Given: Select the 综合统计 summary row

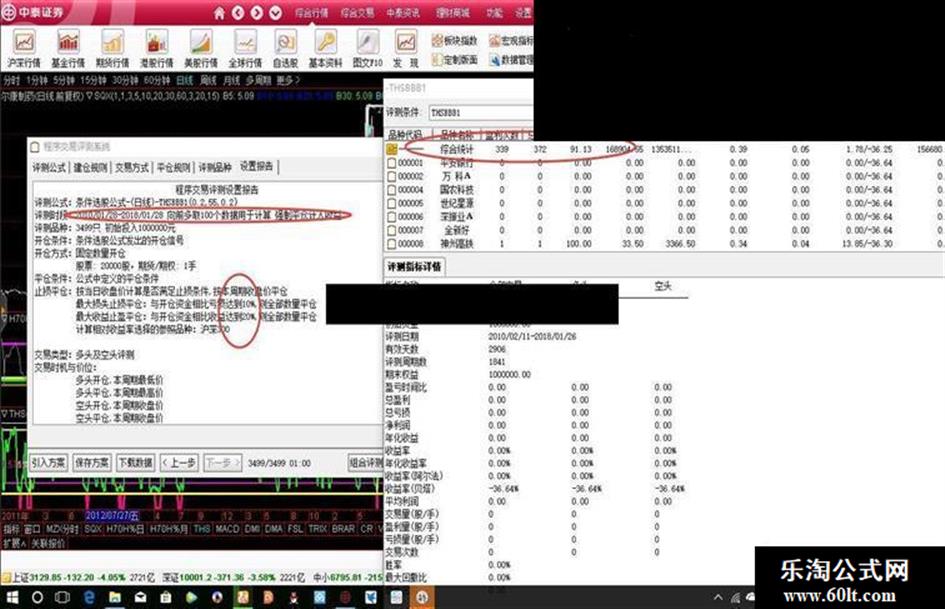Looking at the screenshot, I should tap(664, 149).
